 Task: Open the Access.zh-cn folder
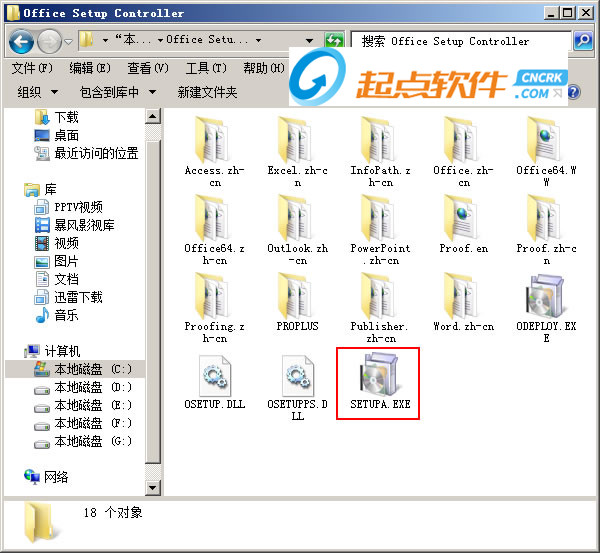pyautogui.click(x=214, y=152)
